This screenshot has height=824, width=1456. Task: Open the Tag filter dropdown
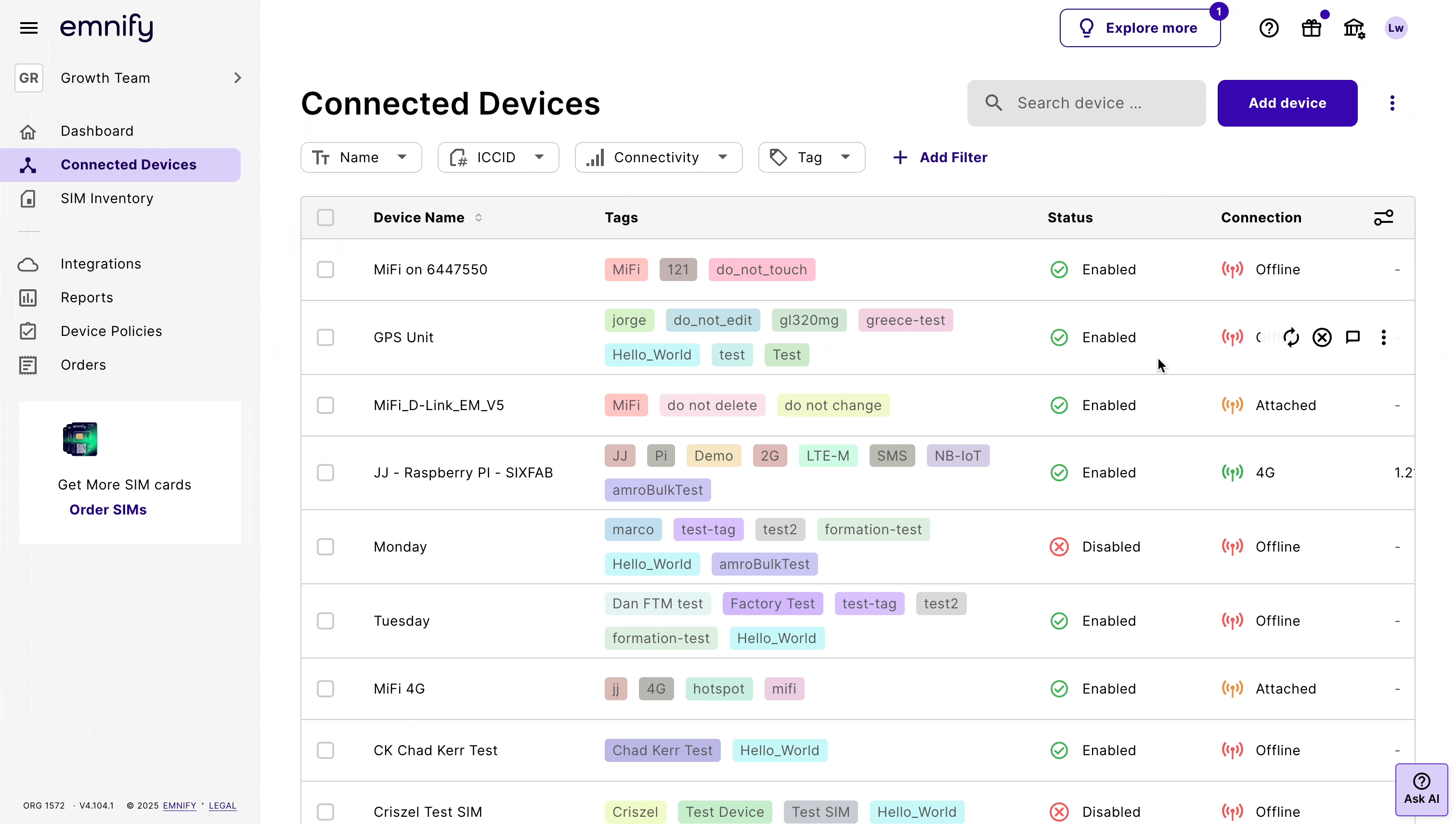[811, 157]
